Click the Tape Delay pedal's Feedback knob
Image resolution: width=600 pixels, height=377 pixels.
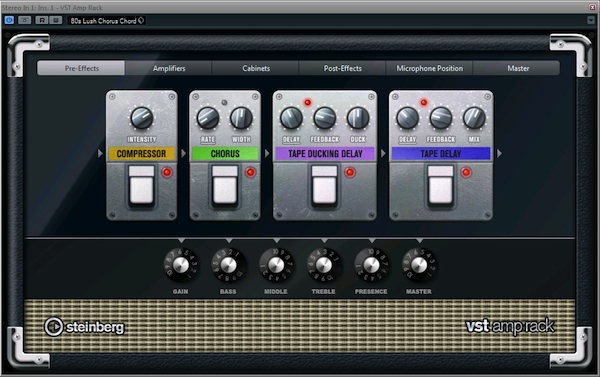coord(441,118)
